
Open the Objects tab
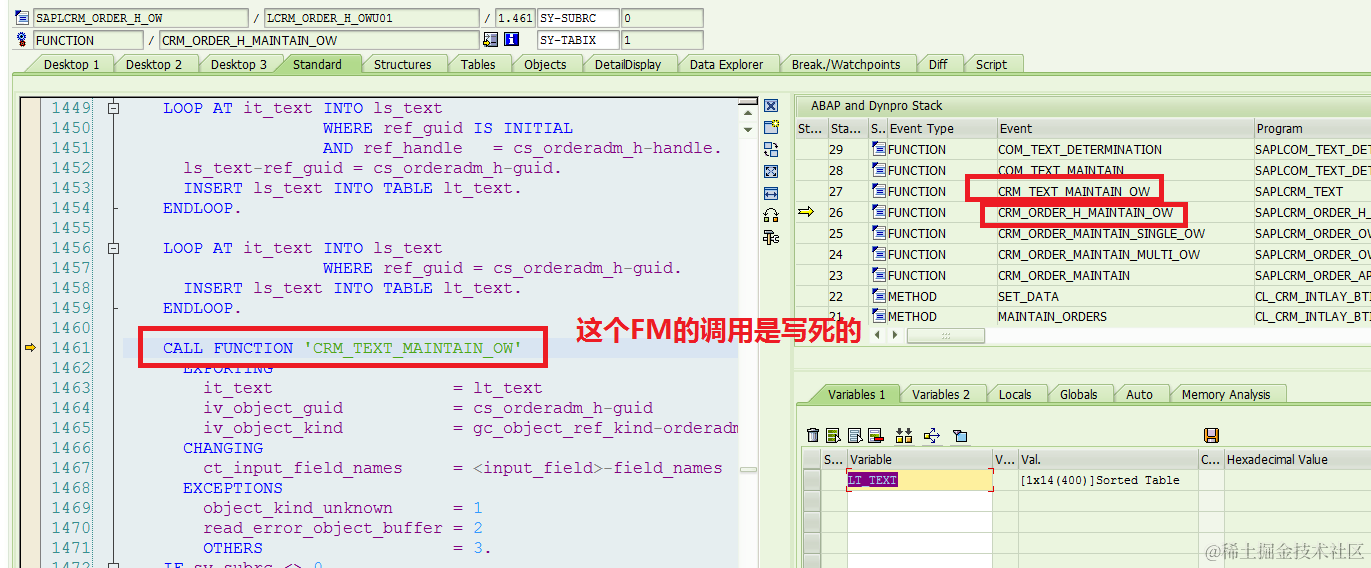click(545, 64)
